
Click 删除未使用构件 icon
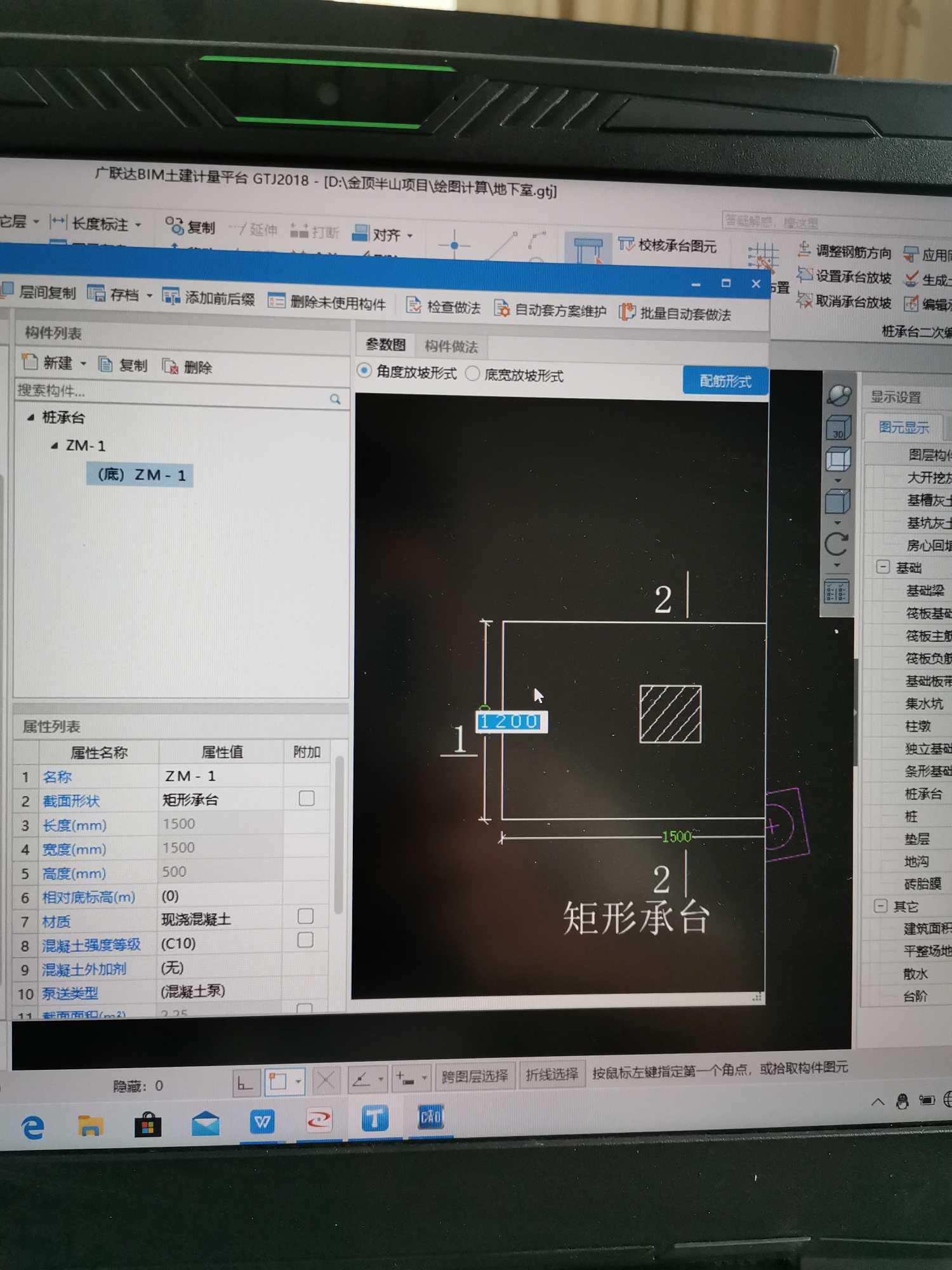[x=277, y=301]
